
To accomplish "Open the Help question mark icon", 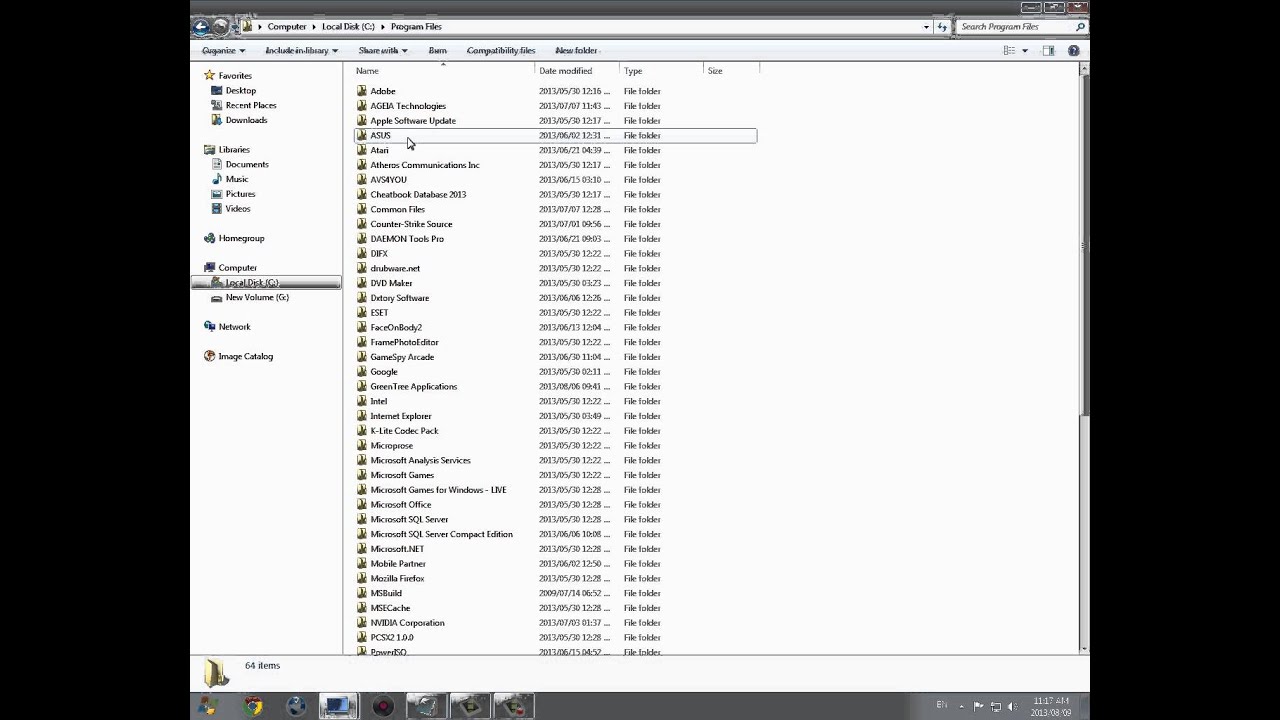I will [1074, 50].
